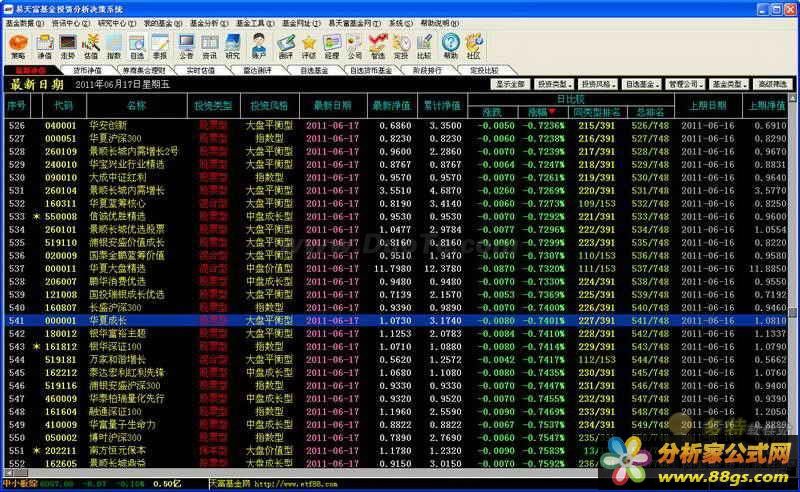Click the 研究 research toolbar icon

(233, 46)
